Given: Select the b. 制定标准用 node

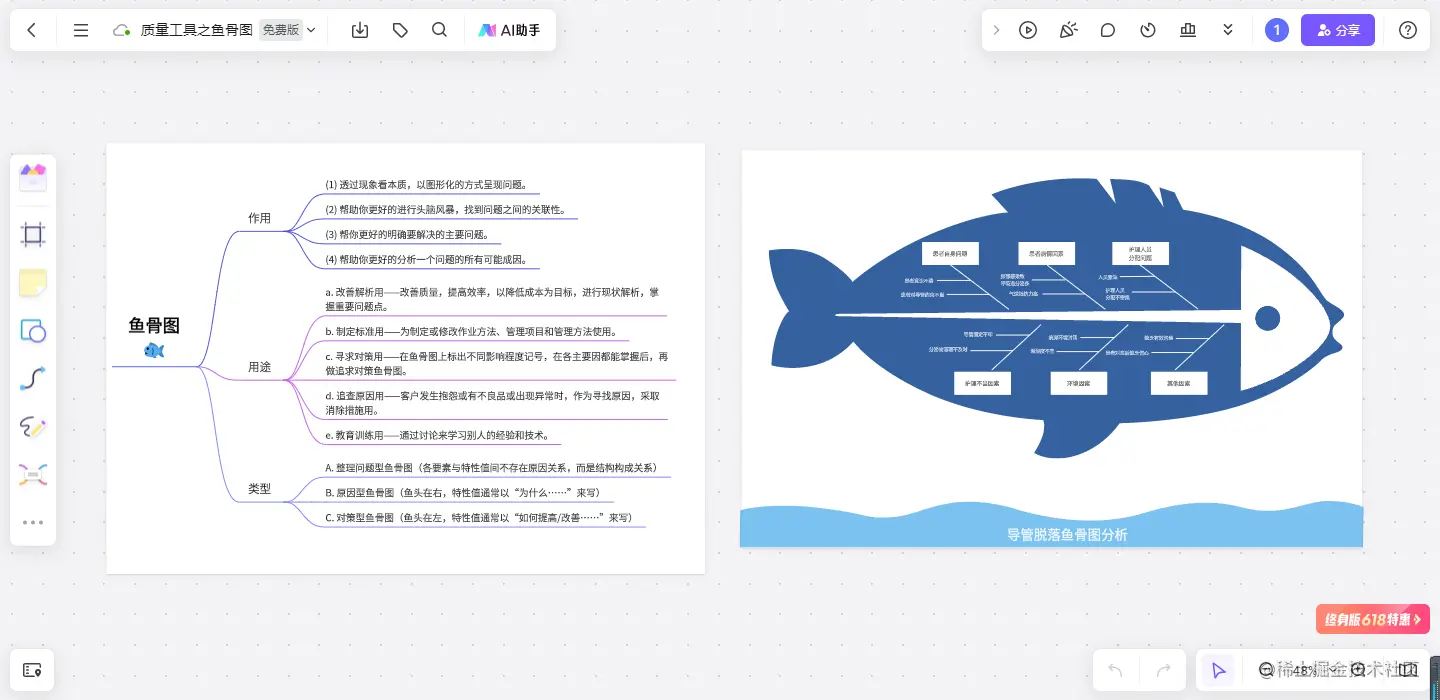Looking at the screenshot, I should pos(471,332).
